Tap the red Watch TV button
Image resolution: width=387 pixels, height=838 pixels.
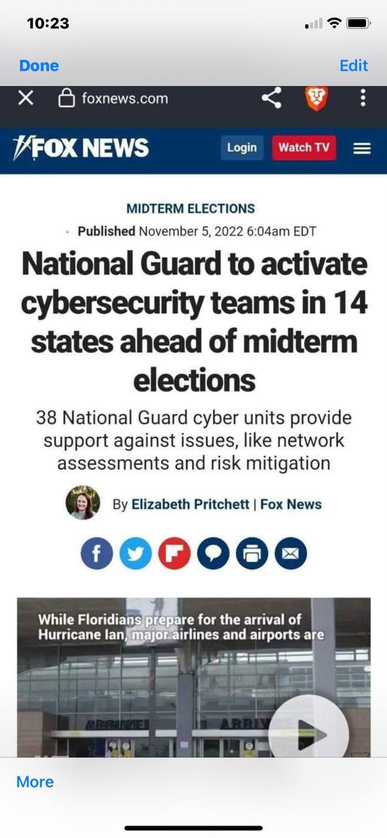[x=304, y=148]
